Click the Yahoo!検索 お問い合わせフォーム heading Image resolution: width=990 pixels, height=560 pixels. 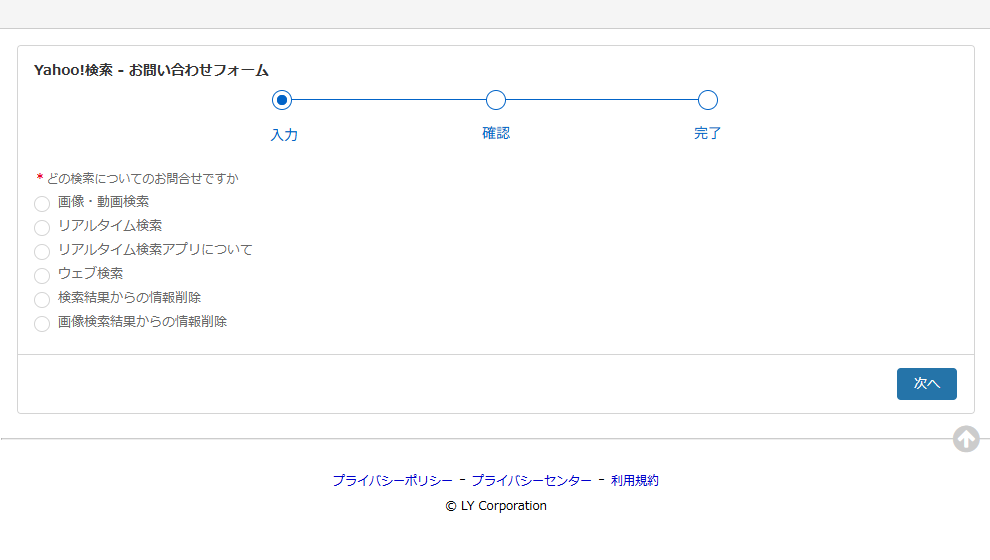pyautogui.click(x=151, y=70)
